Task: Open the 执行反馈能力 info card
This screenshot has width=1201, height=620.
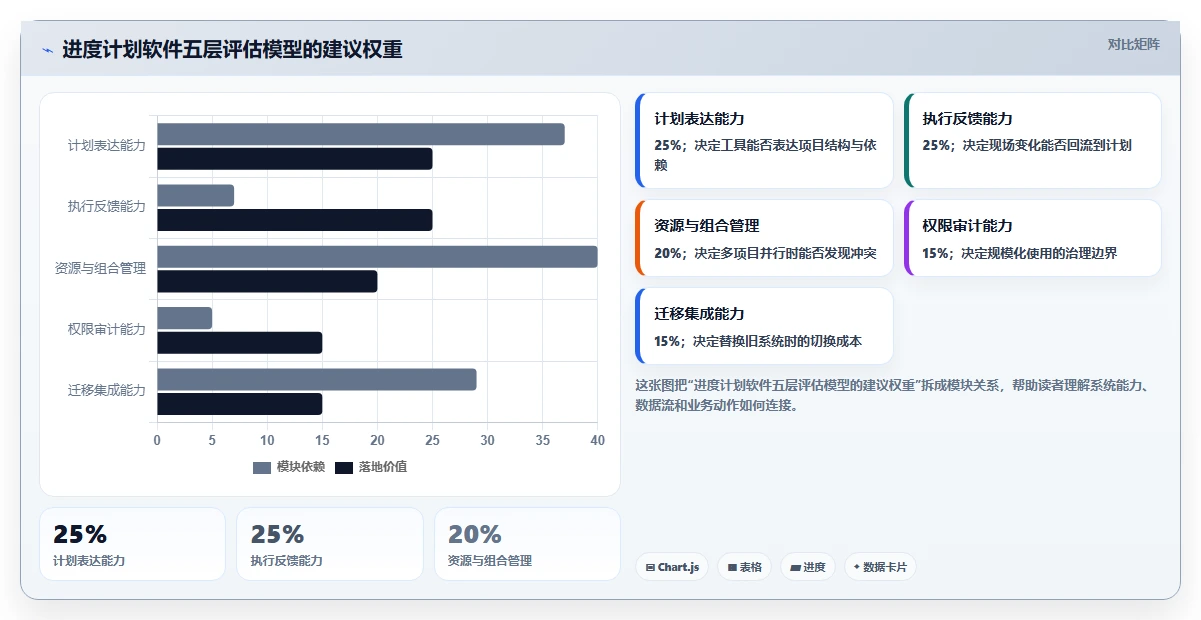Action: coord(1033,141)
